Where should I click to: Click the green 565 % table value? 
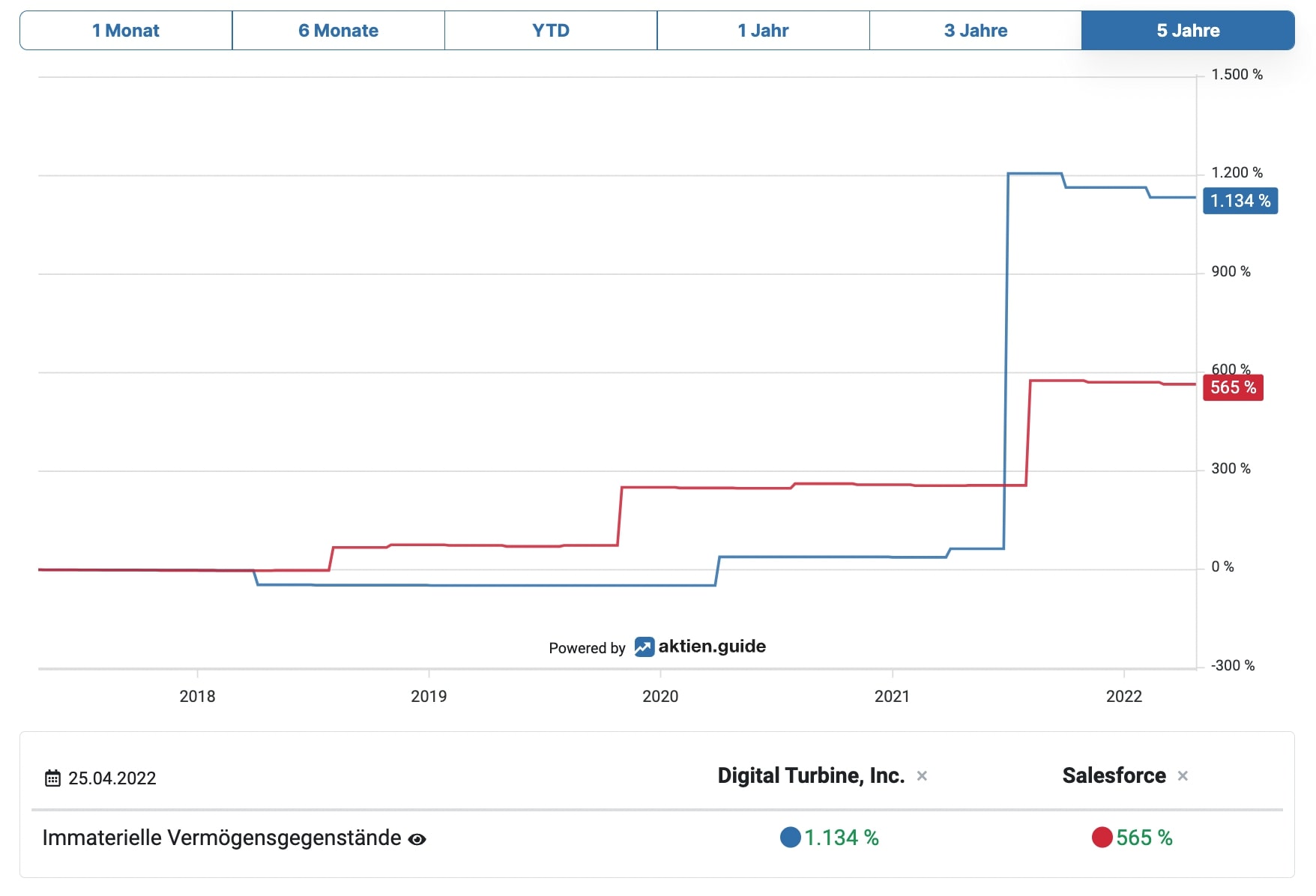[x=1144, y=838]
